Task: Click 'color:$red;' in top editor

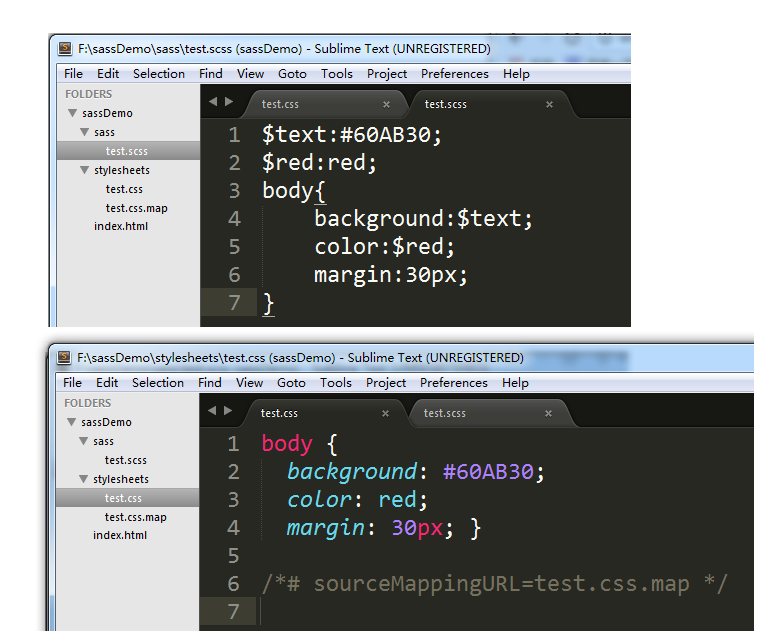Action: [385, 247]
